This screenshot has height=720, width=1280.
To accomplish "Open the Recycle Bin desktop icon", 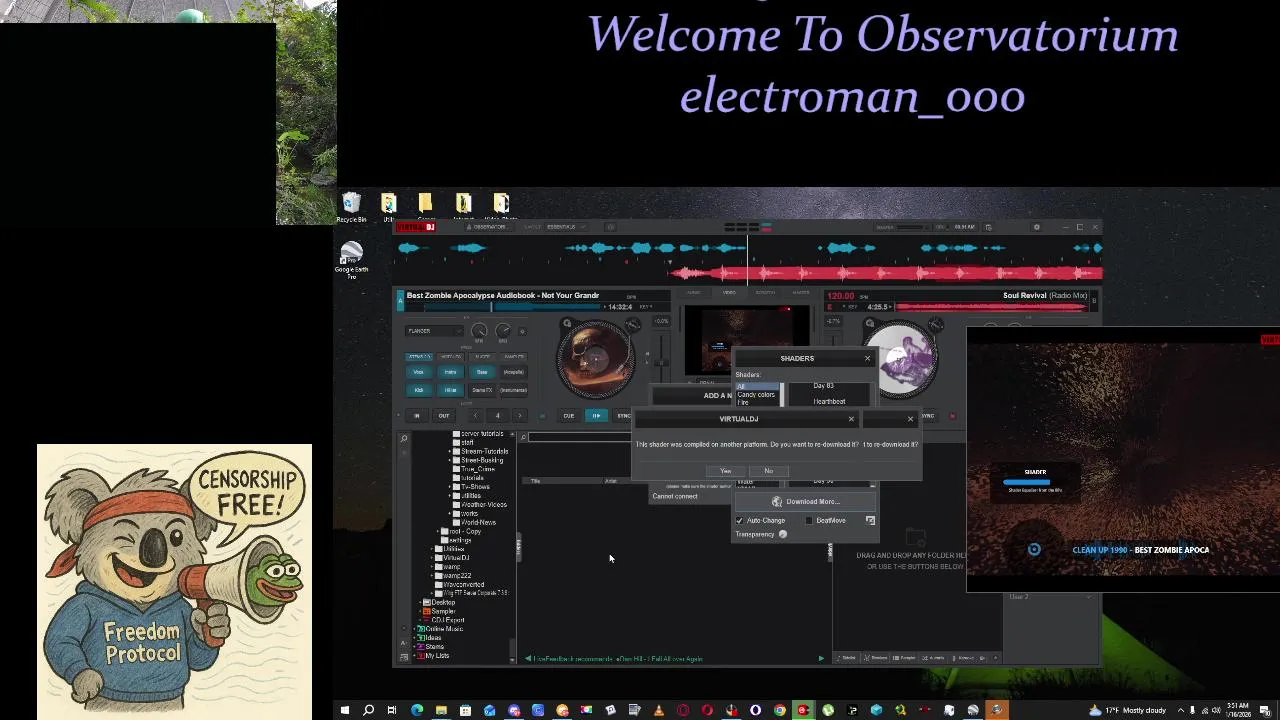I will click(x=351, y=208).
